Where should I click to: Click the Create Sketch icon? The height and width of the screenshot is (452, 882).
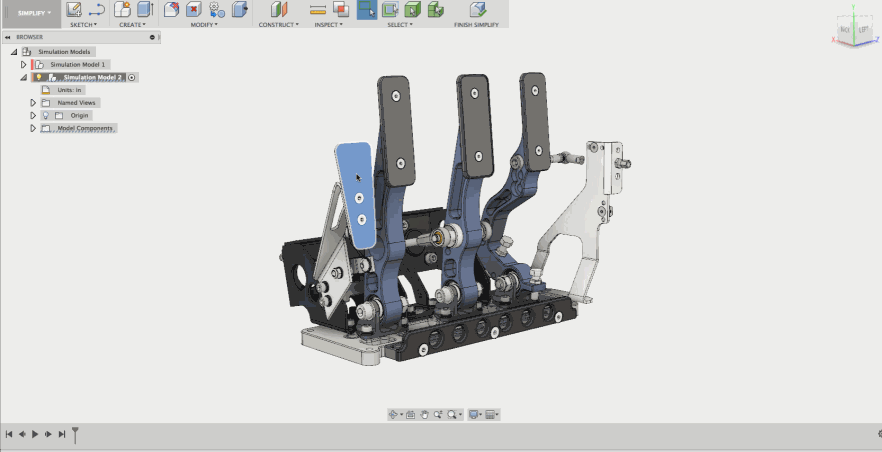click(74, 10)
